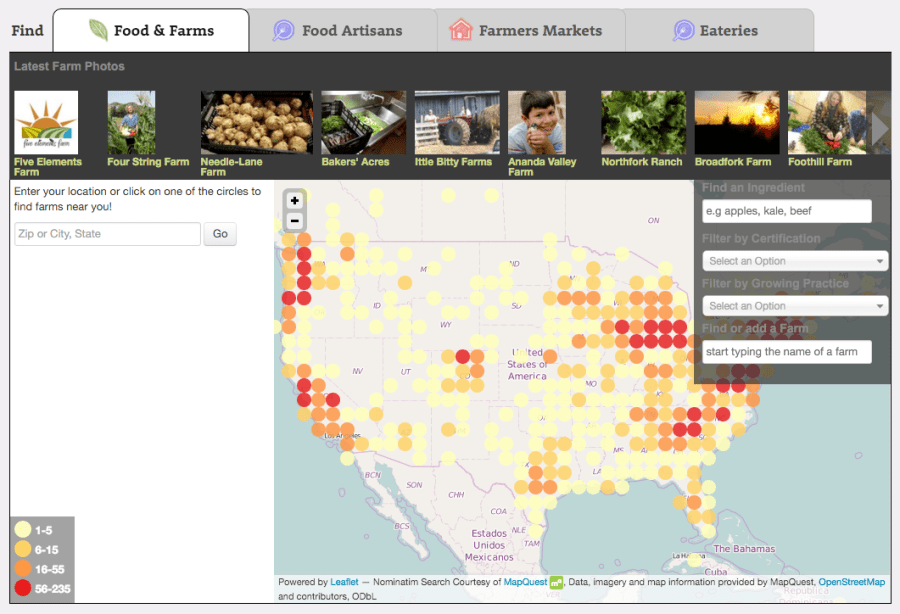900x614 pixels.
Task: Zoom in on the farm map
Action: [294, 200]
